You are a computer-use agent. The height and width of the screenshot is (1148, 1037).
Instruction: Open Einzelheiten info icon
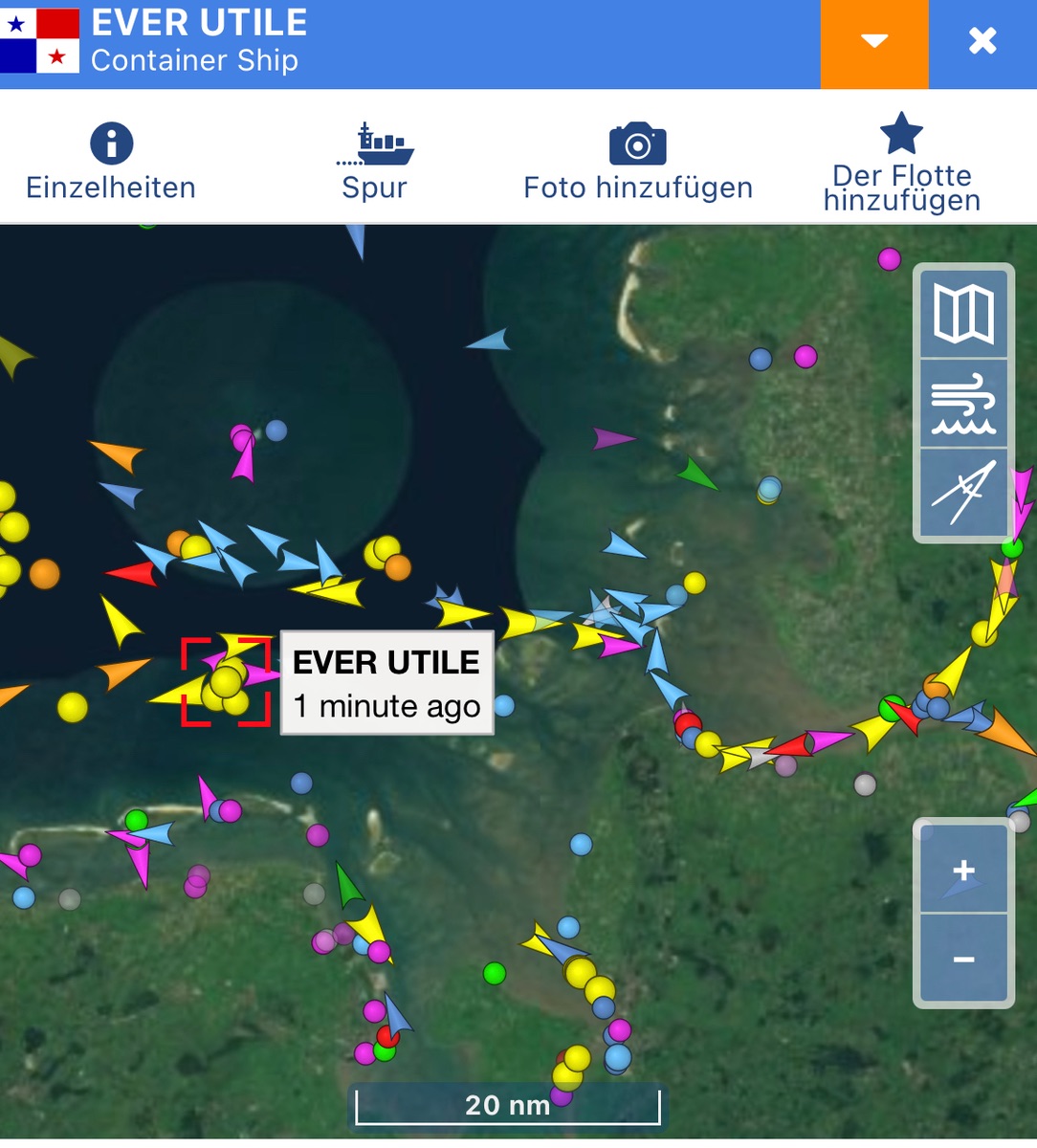point(111,144)
